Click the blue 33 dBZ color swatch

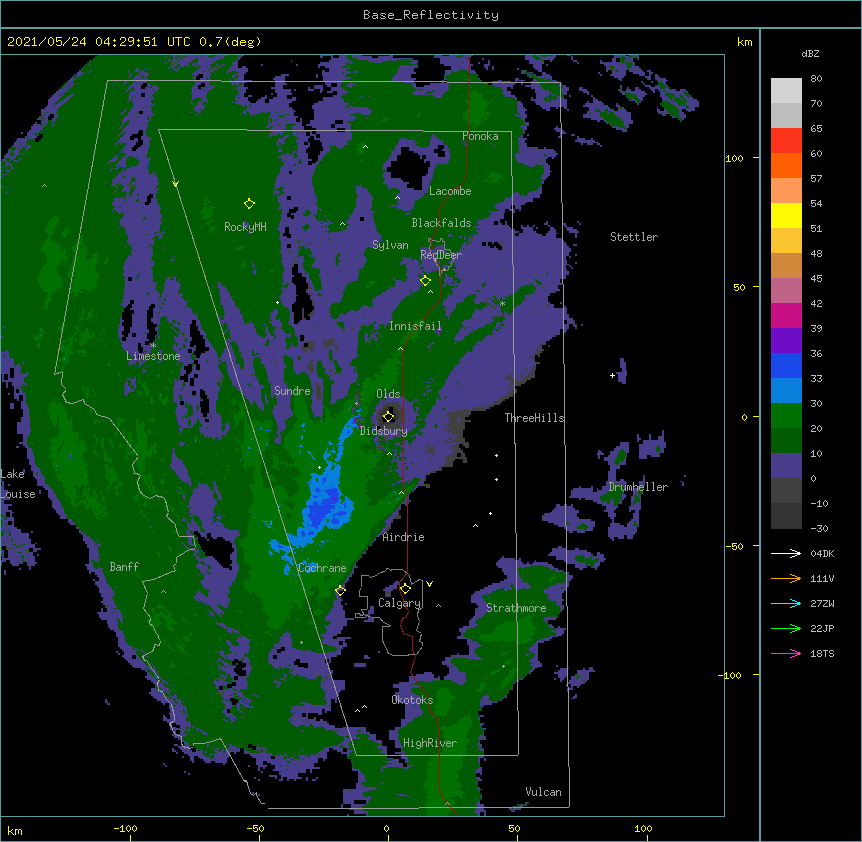[x=786, y=365]
